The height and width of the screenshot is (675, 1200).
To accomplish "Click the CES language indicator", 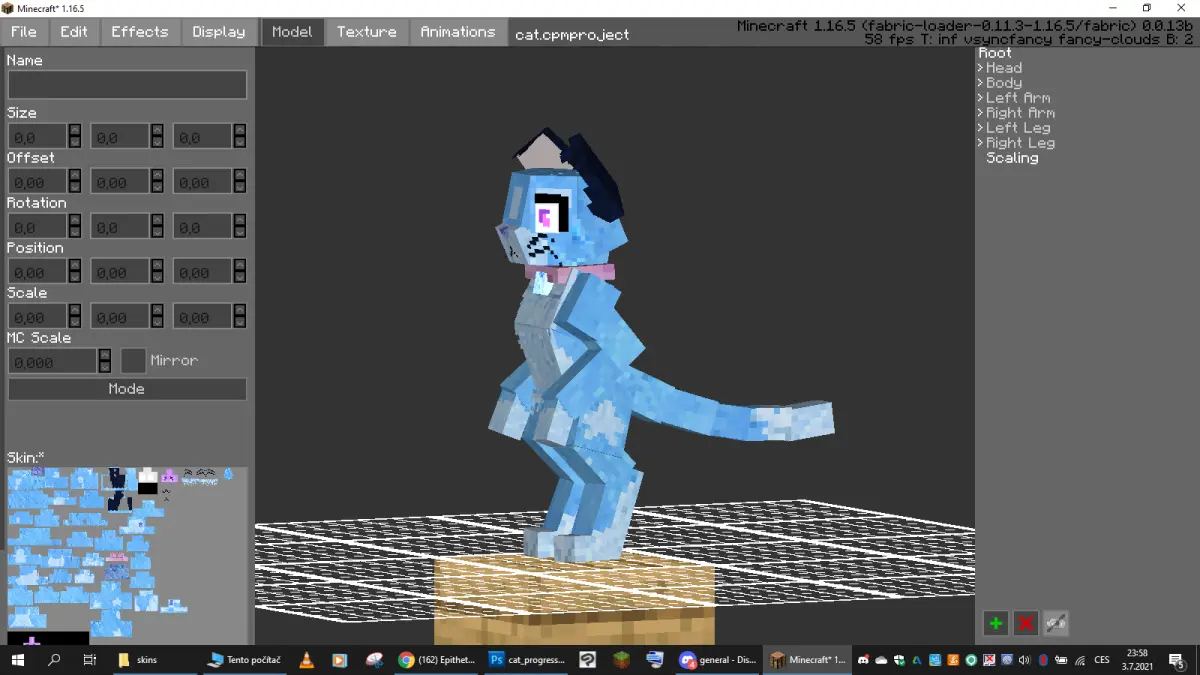I will click(1101, 660).
